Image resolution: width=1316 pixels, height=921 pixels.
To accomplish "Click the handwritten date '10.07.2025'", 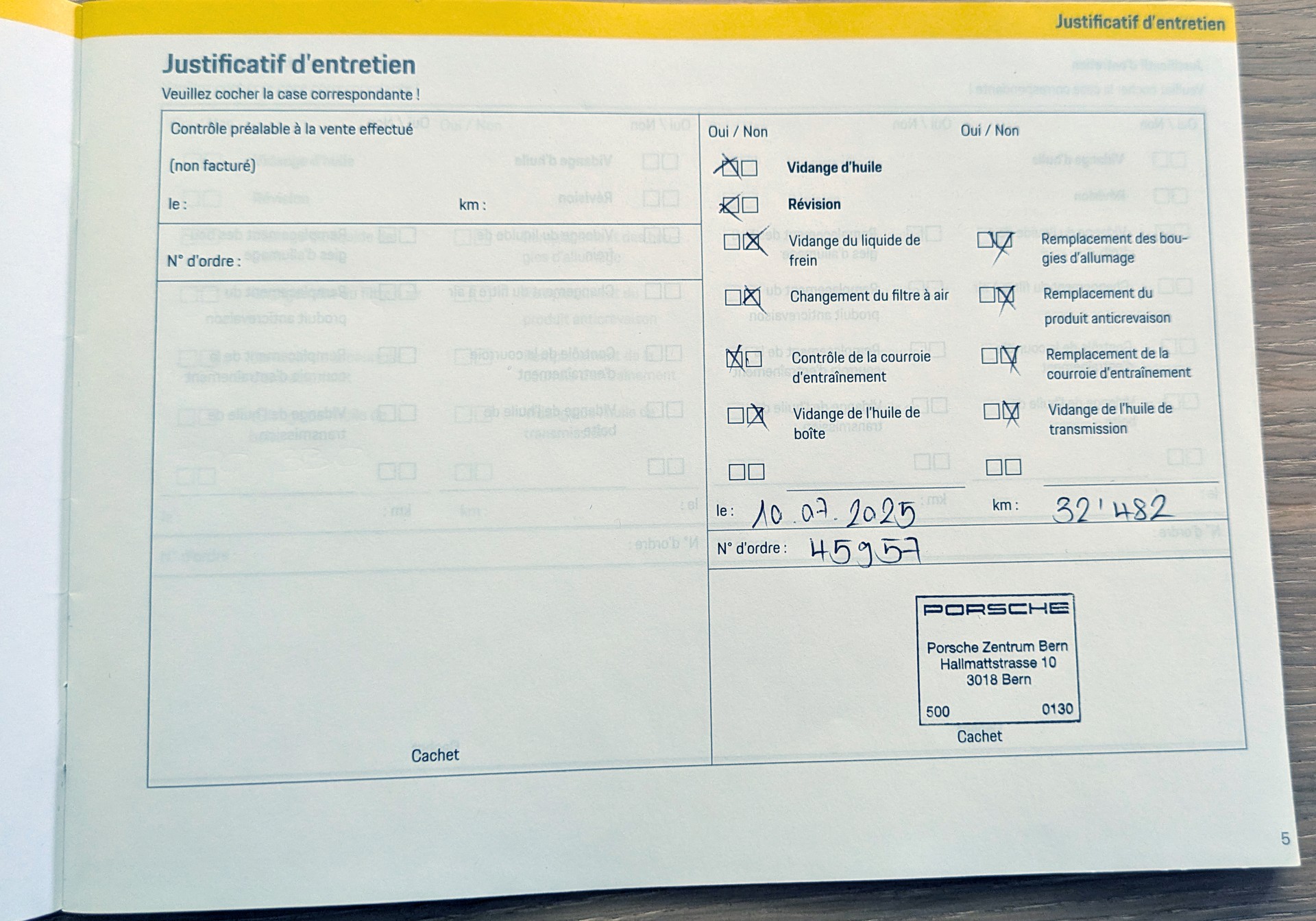I will (x=833, y=512).
